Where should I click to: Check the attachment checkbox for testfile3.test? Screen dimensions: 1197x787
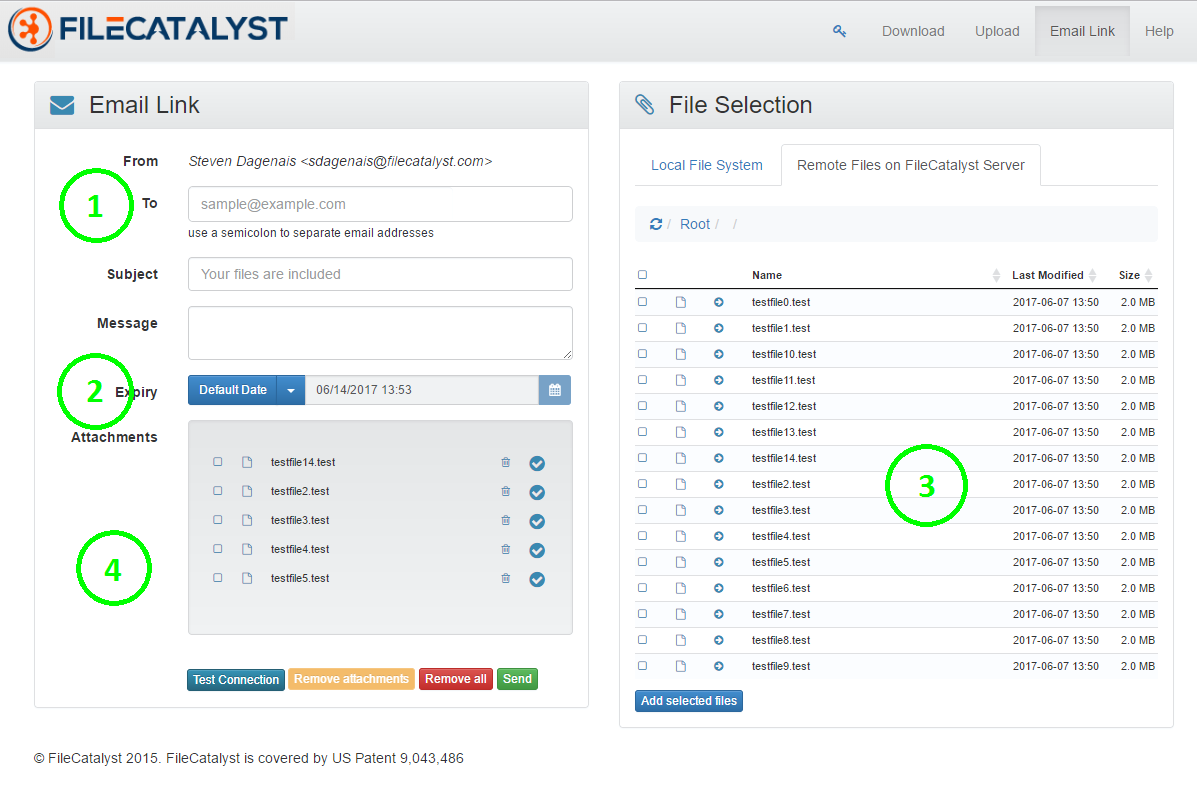[x=218, y=520]
